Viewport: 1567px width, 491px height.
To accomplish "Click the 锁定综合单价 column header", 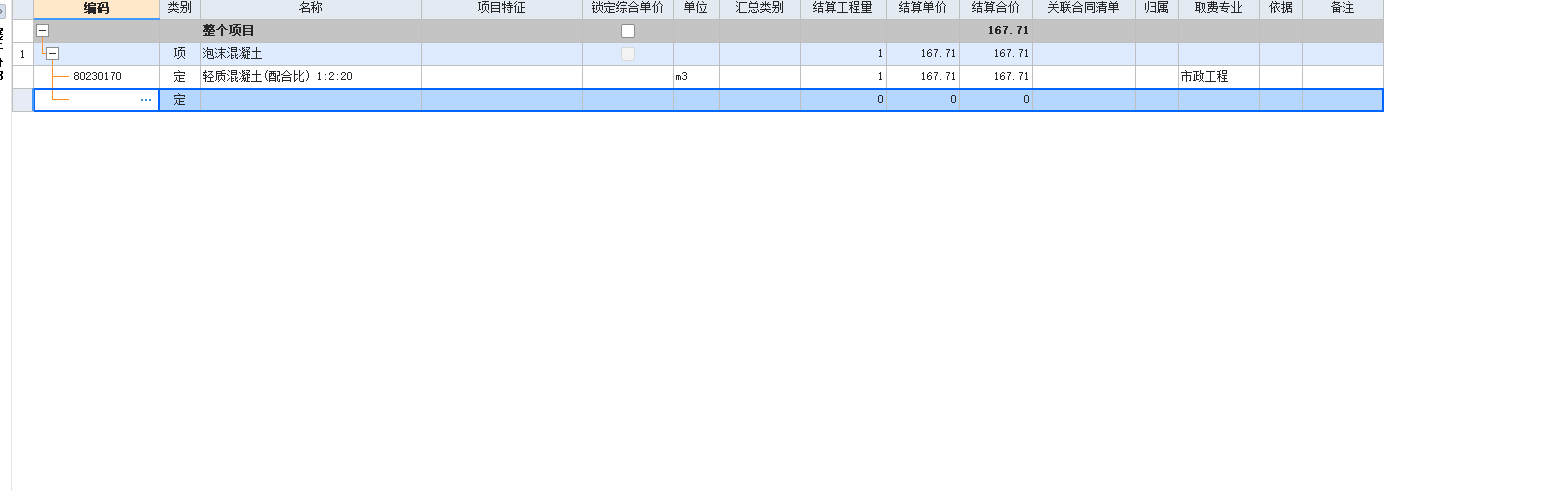I will (x=628, y=8).
